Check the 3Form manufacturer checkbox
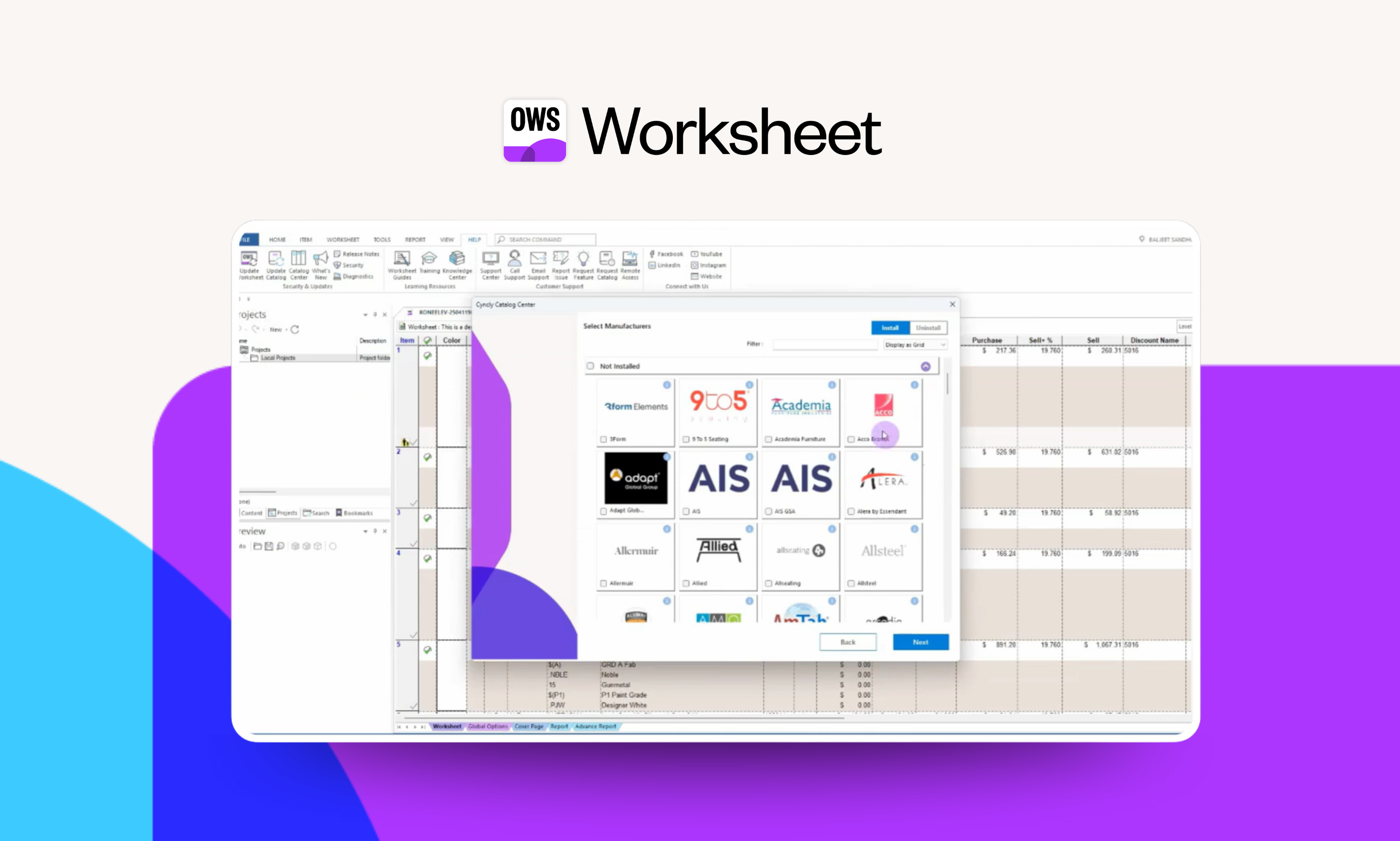This screenshot has height=841, width=1400. tap(603, 439)
